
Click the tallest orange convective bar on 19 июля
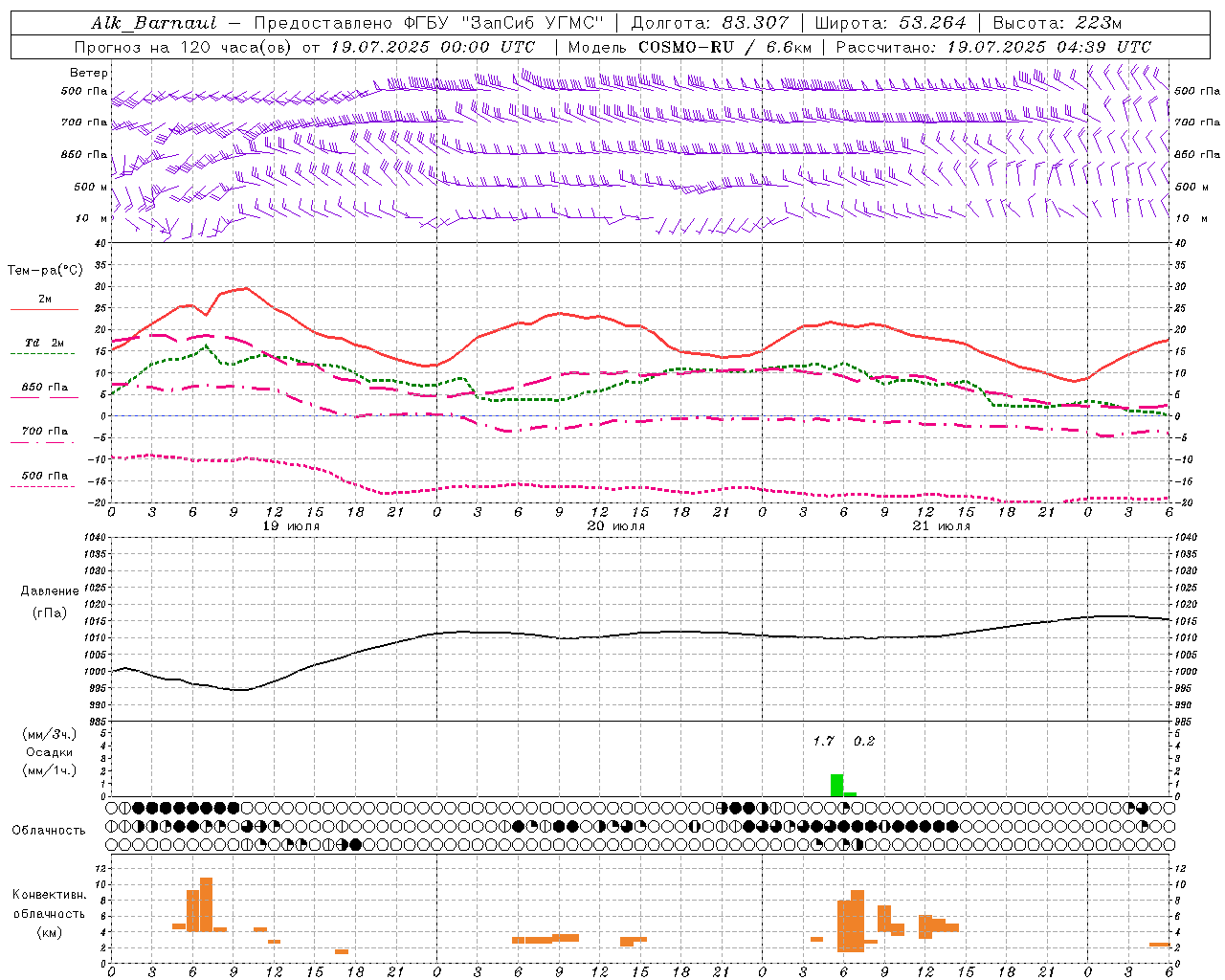206,904
